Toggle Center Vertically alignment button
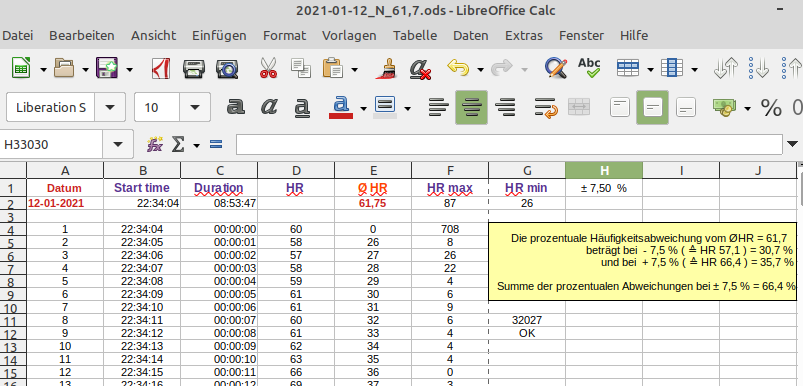The width and height of the screenshot is (803, 386). pyautogui.click(x=652, y=108)
